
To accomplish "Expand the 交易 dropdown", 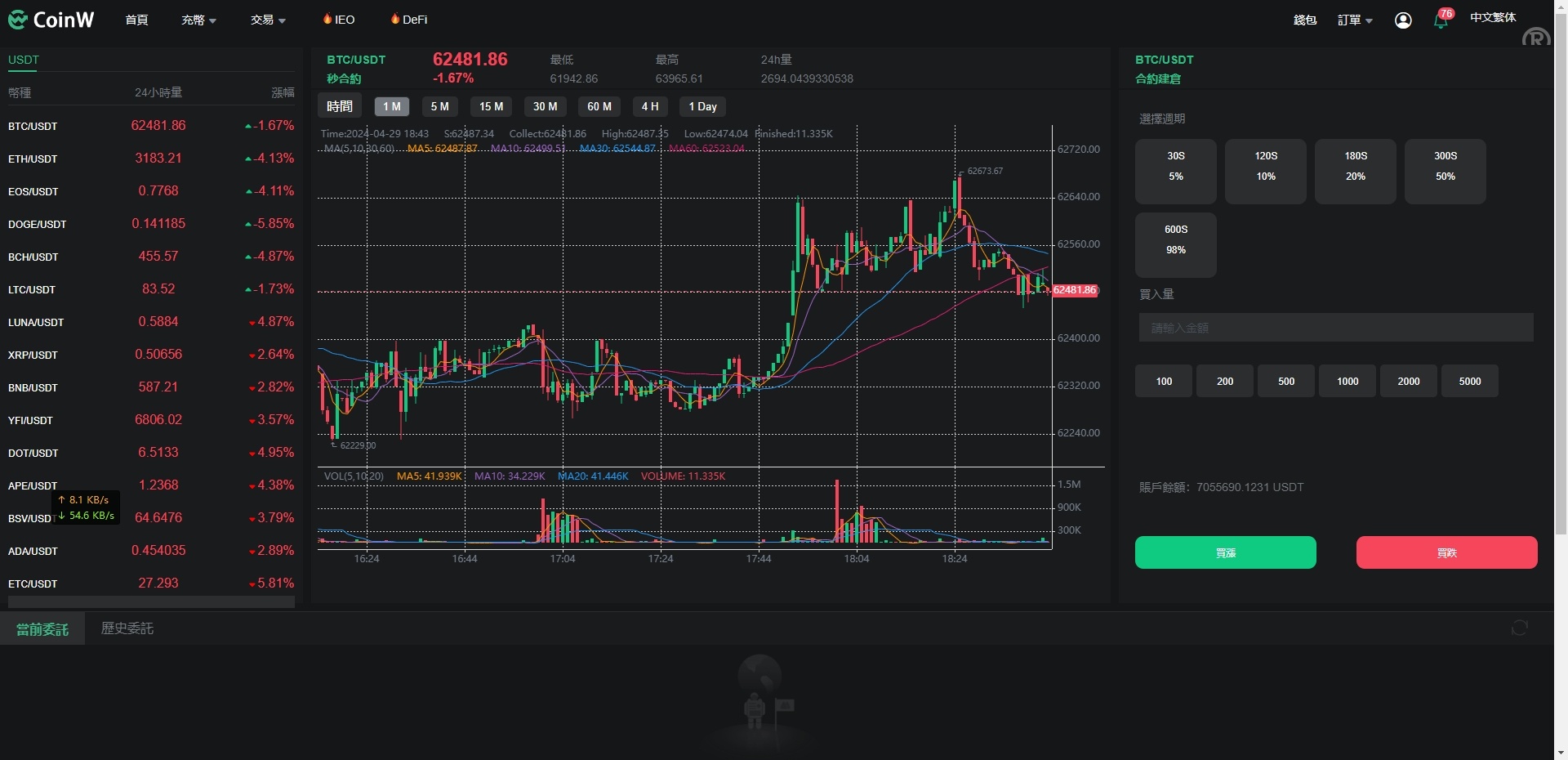I will 267,20.
